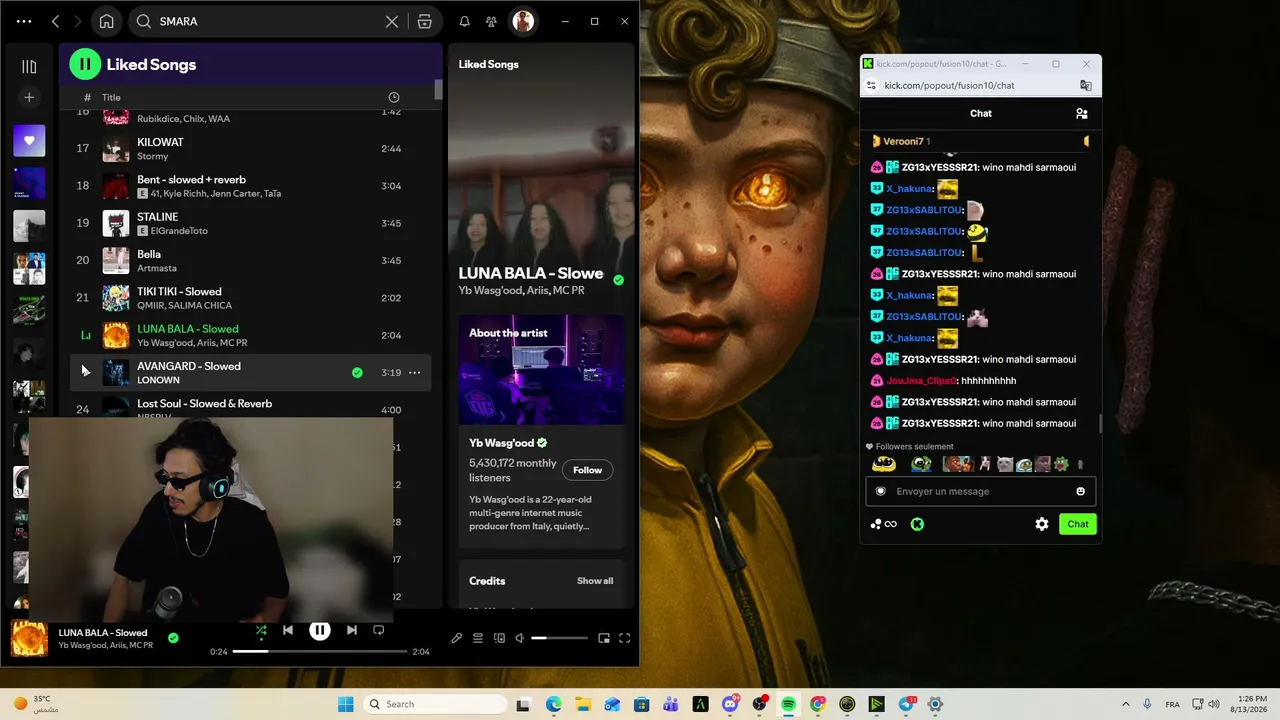The image size is (1280, 720).
Task: Toggle shuffle in Spotify player
Action: pos(261,630)
